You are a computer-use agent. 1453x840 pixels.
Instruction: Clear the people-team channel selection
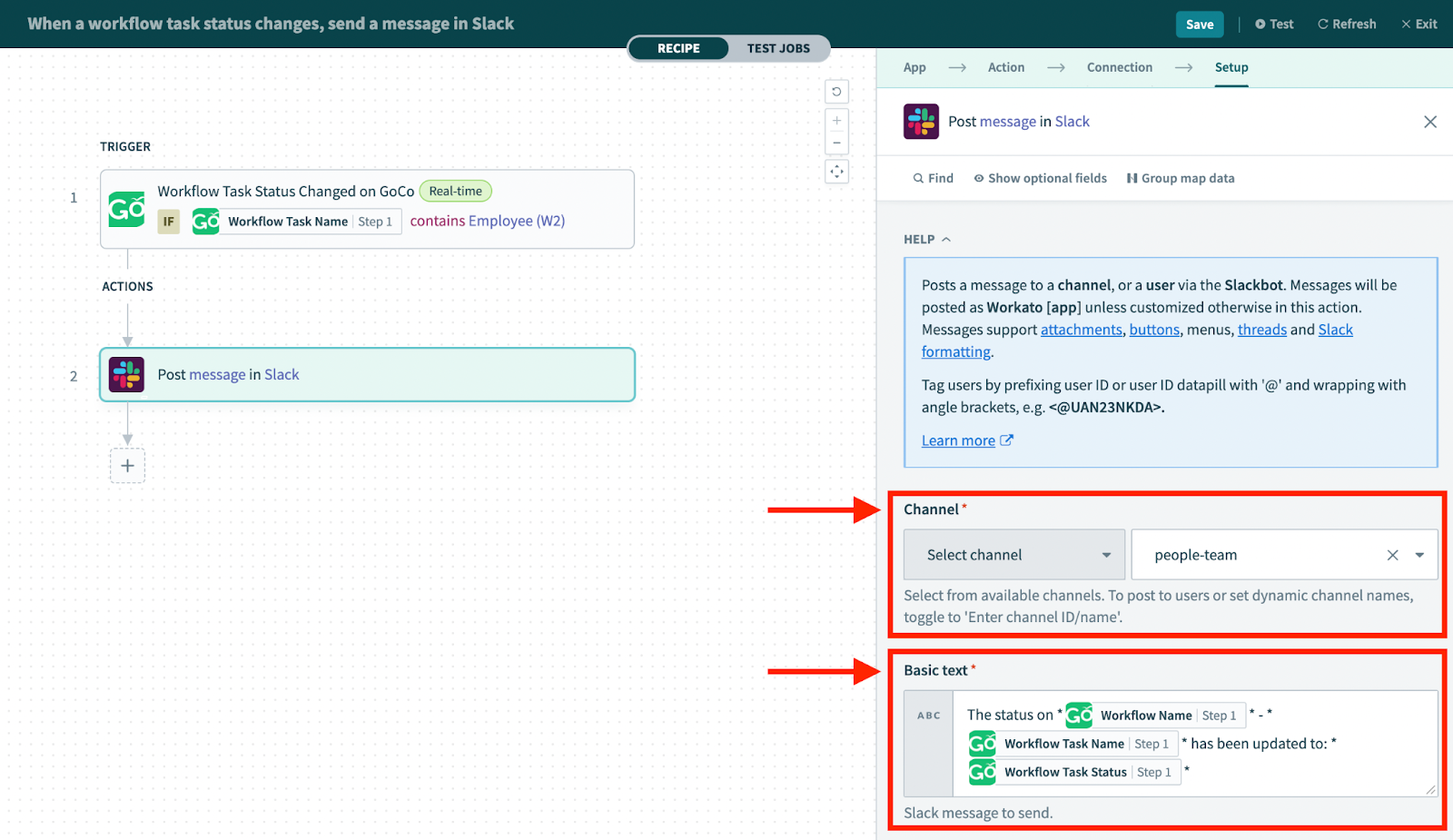point(1392,555)
